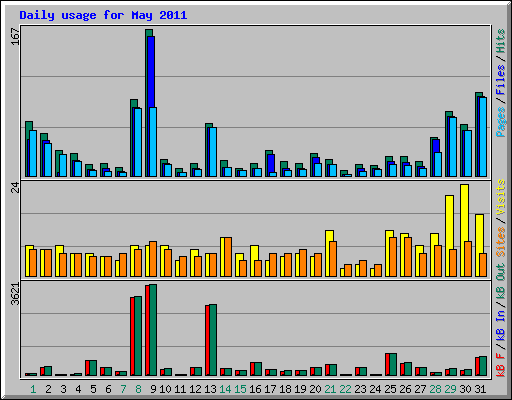512x400 pixels.
Task: Click the "Daily usage for May 2011" title
Action: [x=103, y=15]
